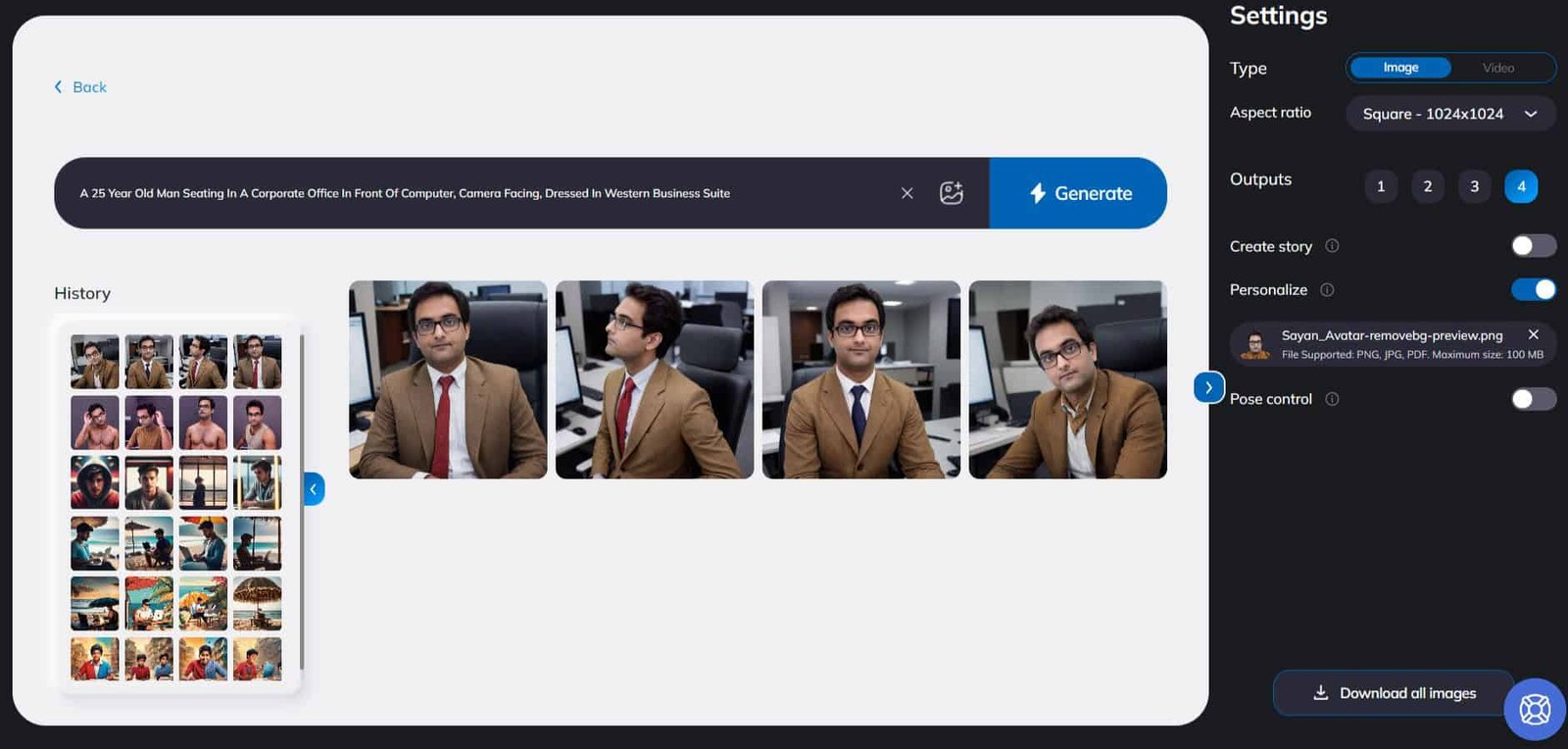Select Image as the type
The image size is (1568, 749).
1400,68
